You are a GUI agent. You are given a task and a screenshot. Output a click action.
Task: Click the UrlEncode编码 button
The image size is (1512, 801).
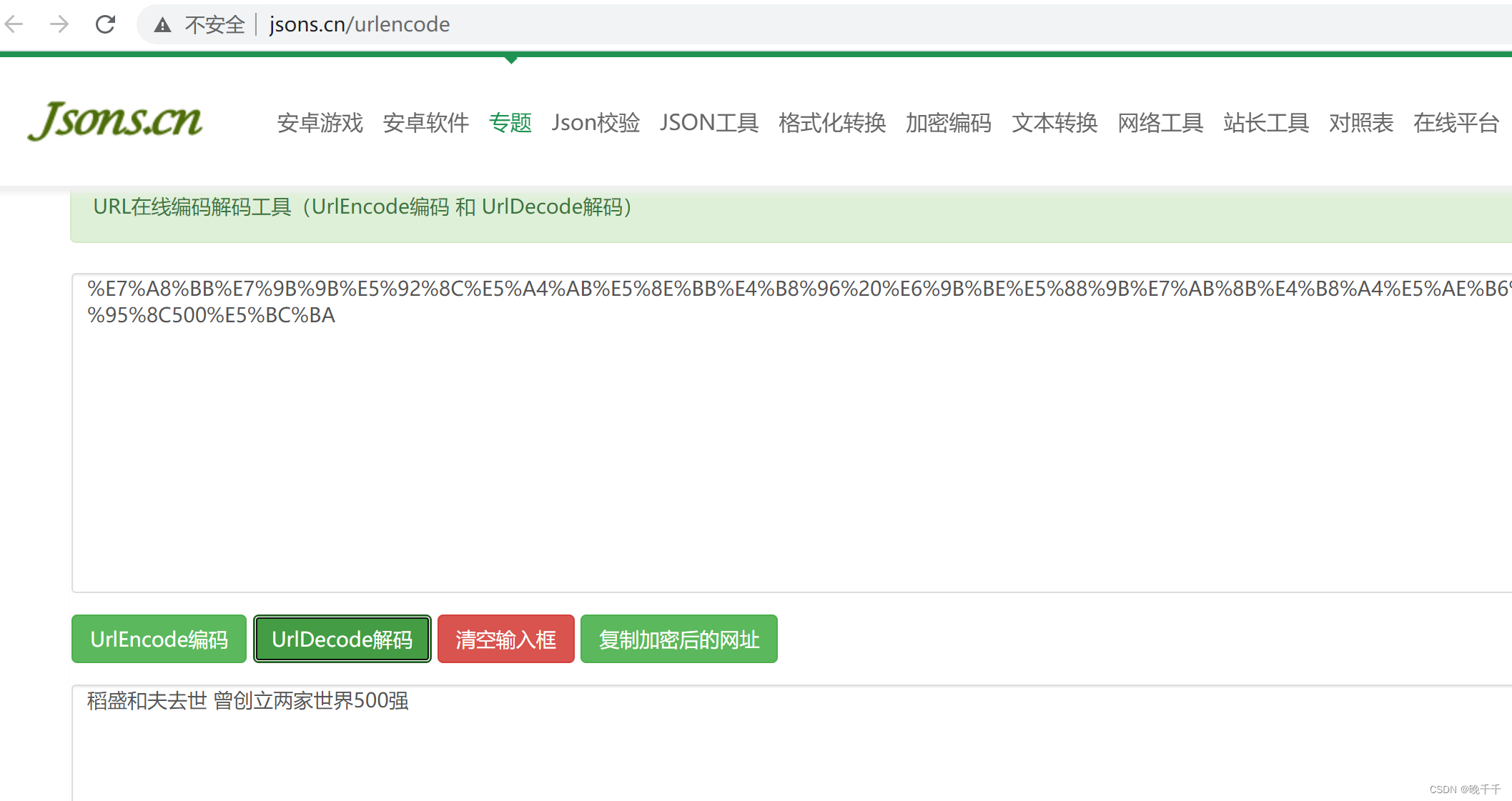point(159,639)
